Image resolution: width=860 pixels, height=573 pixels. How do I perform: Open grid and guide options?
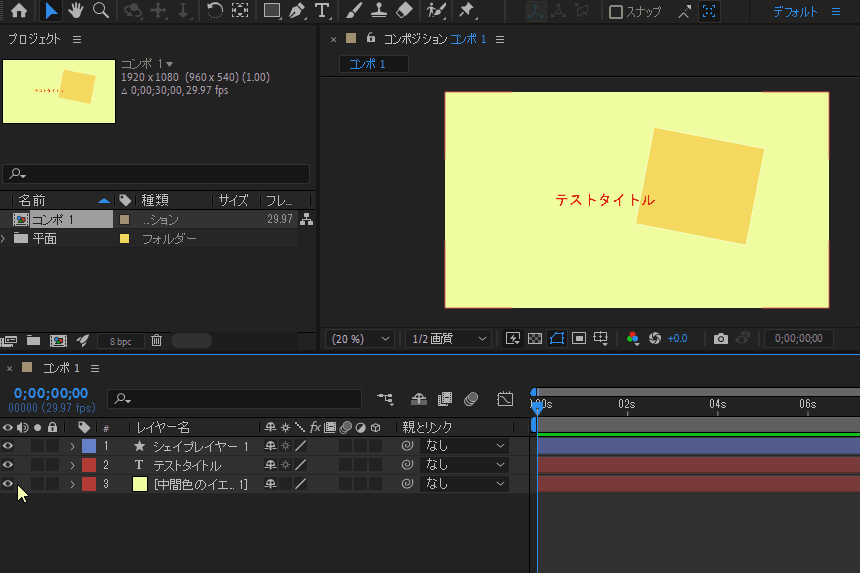(x=601, y=338)
